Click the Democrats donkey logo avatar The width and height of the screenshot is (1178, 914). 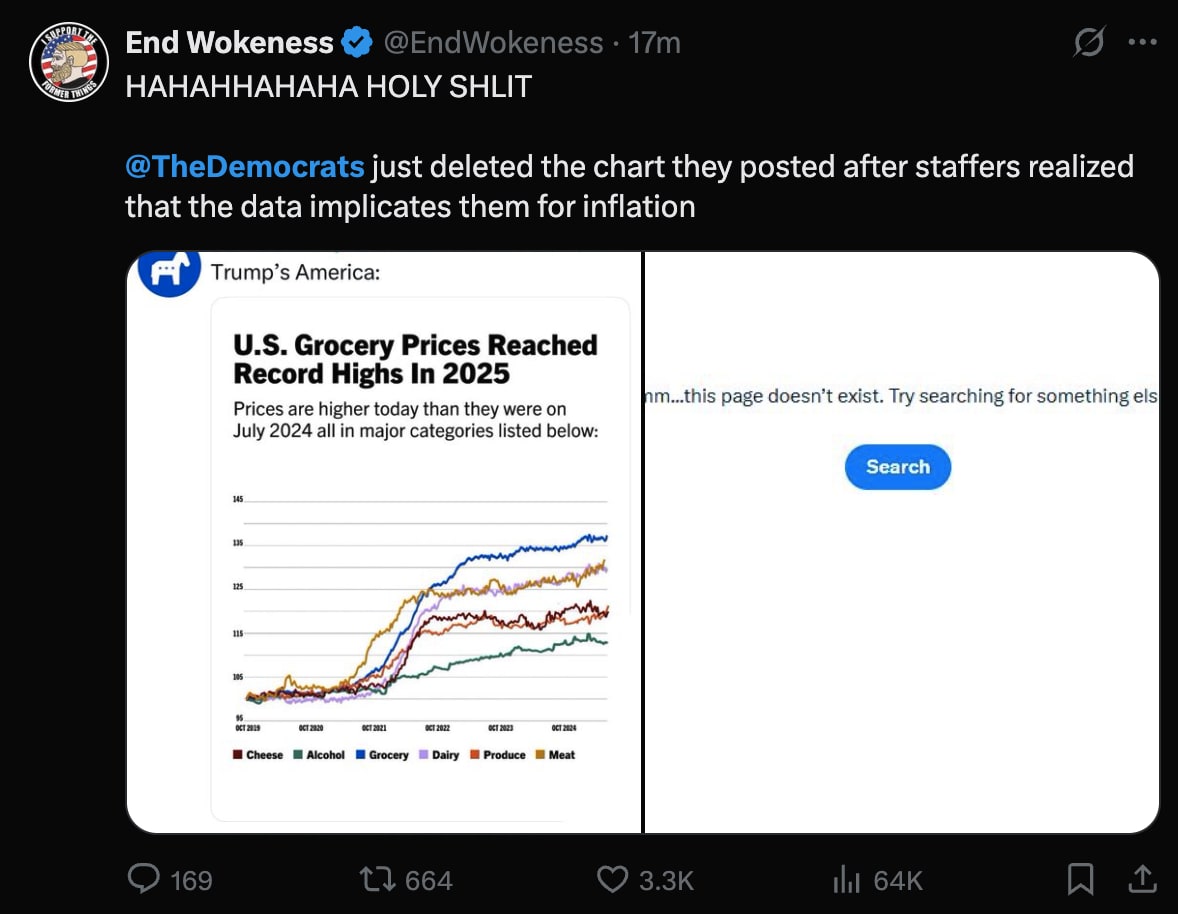169,272
